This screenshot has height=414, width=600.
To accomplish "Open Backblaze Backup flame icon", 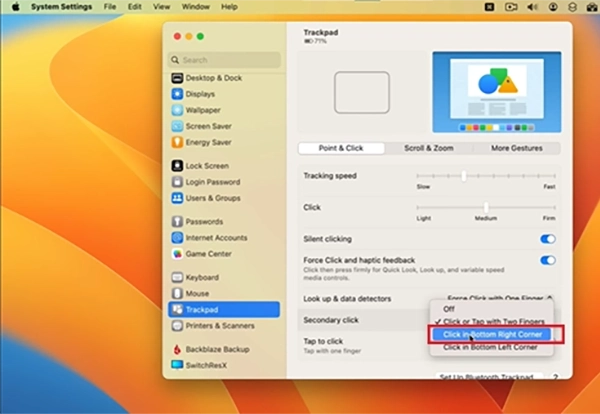I will pos(177,350).
